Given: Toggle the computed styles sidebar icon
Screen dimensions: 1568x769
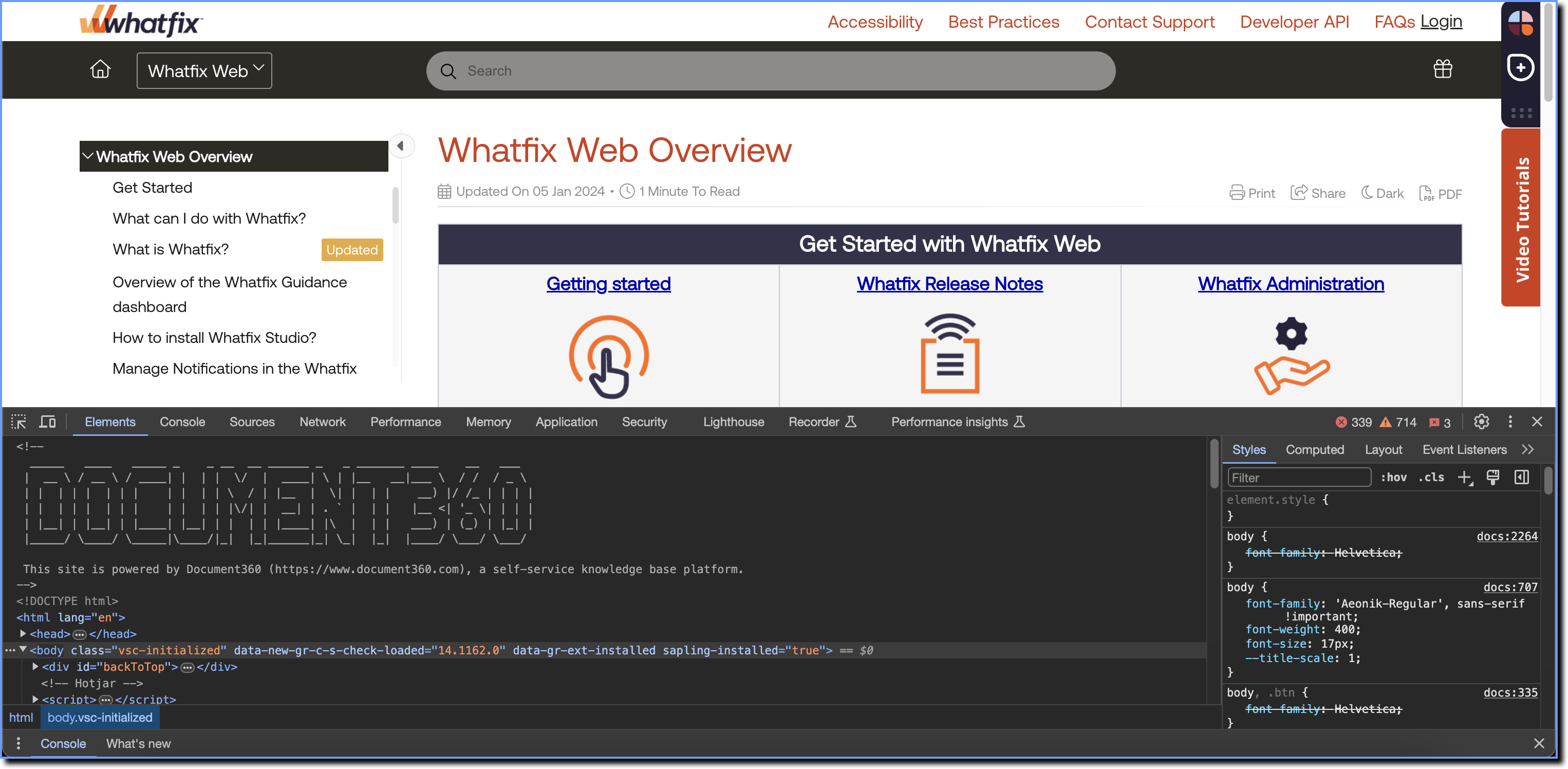Looking at the screenshot, I should pyautogui.click(x=1521, y=478).
